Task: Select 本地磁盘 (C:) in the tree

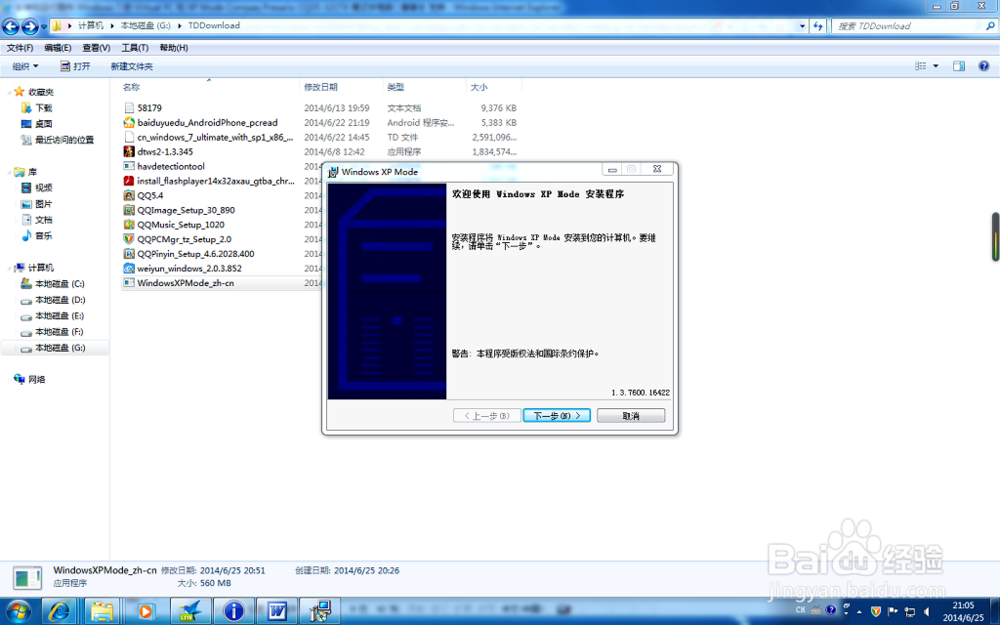Action: pyautogui.click(x=60, y=284)
